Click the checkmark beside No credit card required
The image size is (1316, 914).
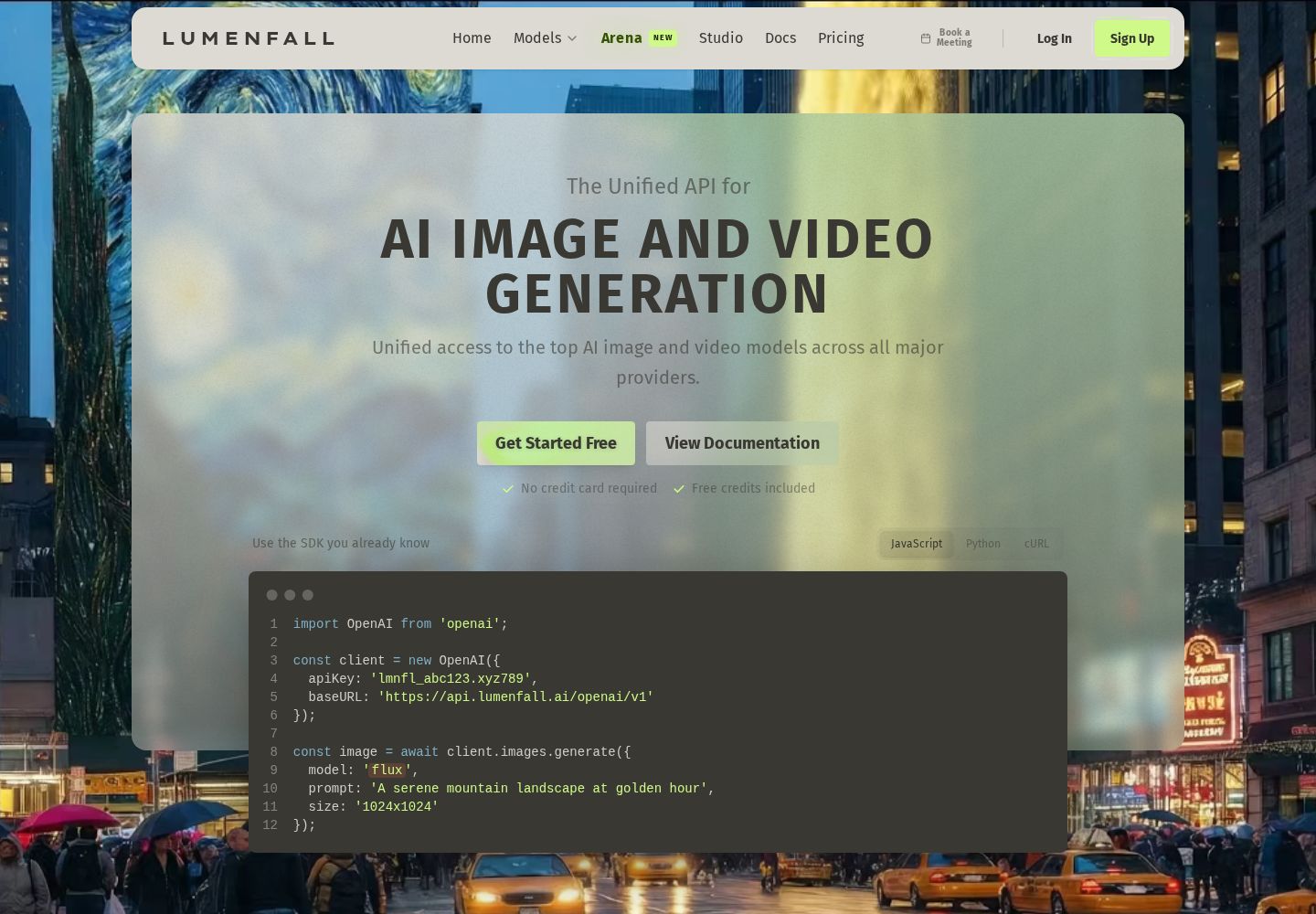pyautogui.click(x=508, y=489)
